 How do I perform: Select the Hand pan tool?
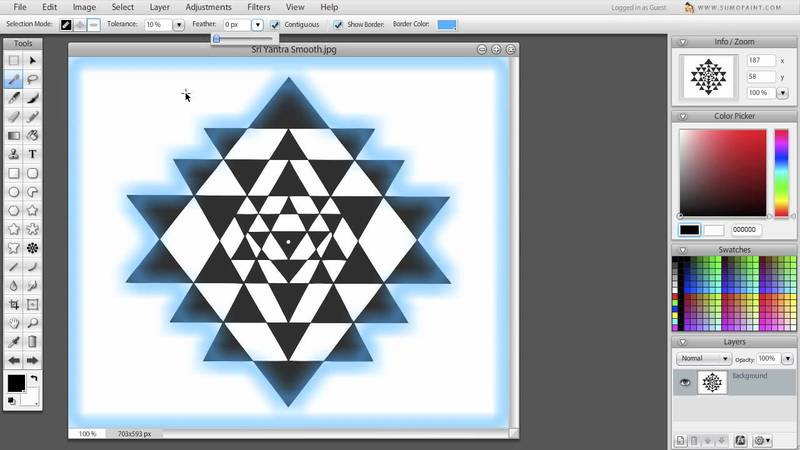coord(14,323)
